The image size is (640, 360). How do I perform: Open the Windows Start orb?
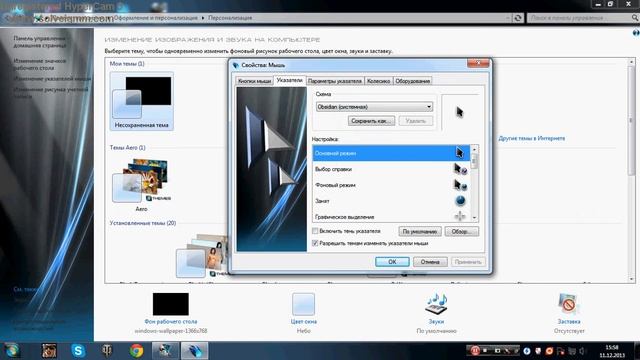click(x=12, y=351)
